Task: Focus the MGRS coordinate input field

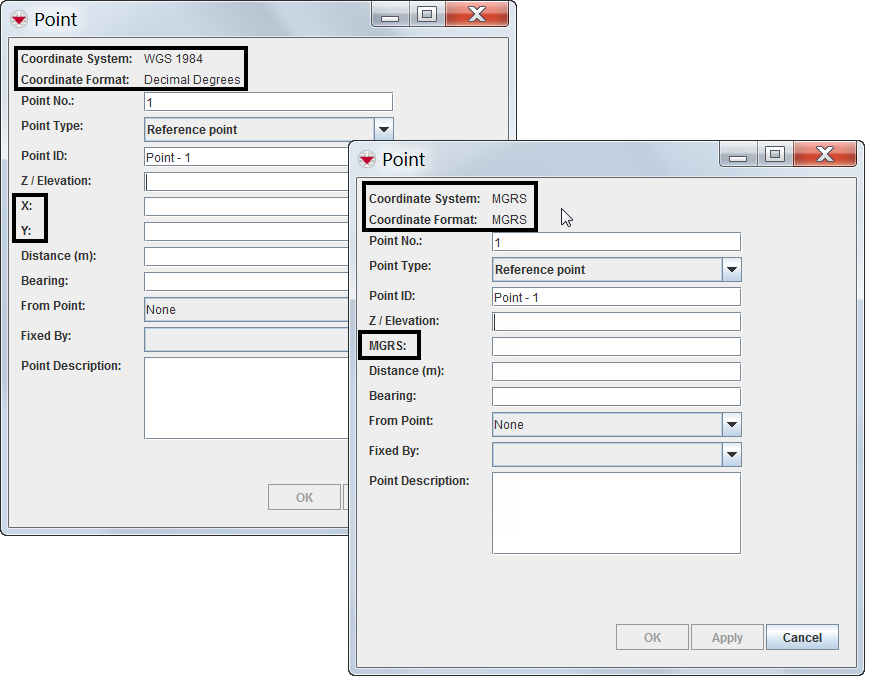Action: point(615,347)
